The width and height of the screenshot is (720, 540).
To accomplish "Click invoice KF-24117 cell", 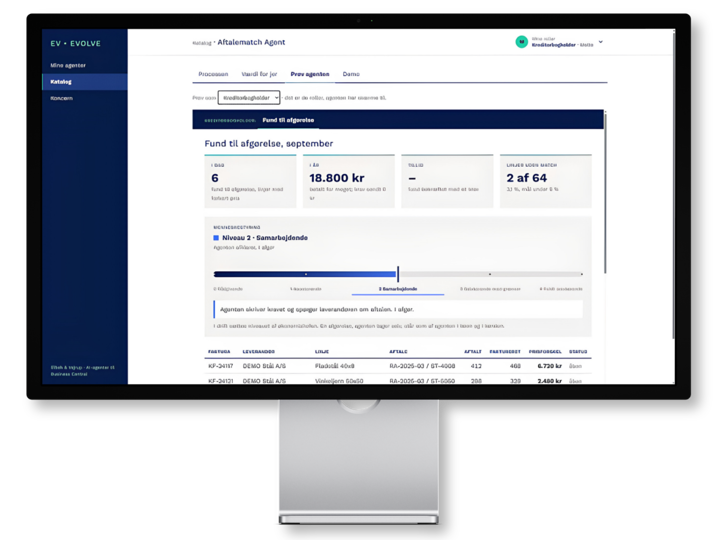I will click(x=220, y=366).
